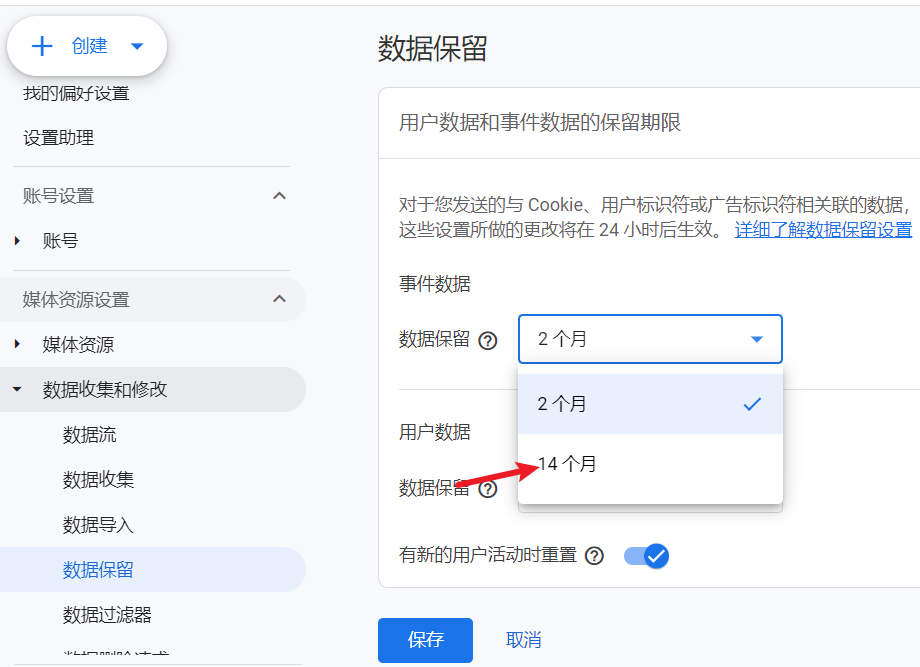Select 数据收集和修改 sidebar item
920x667 pixels.
pos(153,390)
